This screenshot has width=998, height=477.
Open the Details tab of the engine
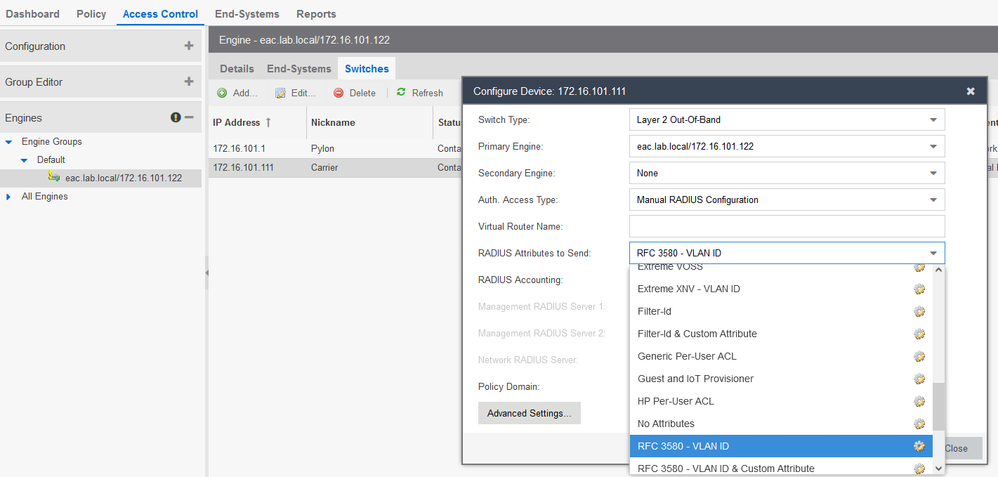click(237, 69)
